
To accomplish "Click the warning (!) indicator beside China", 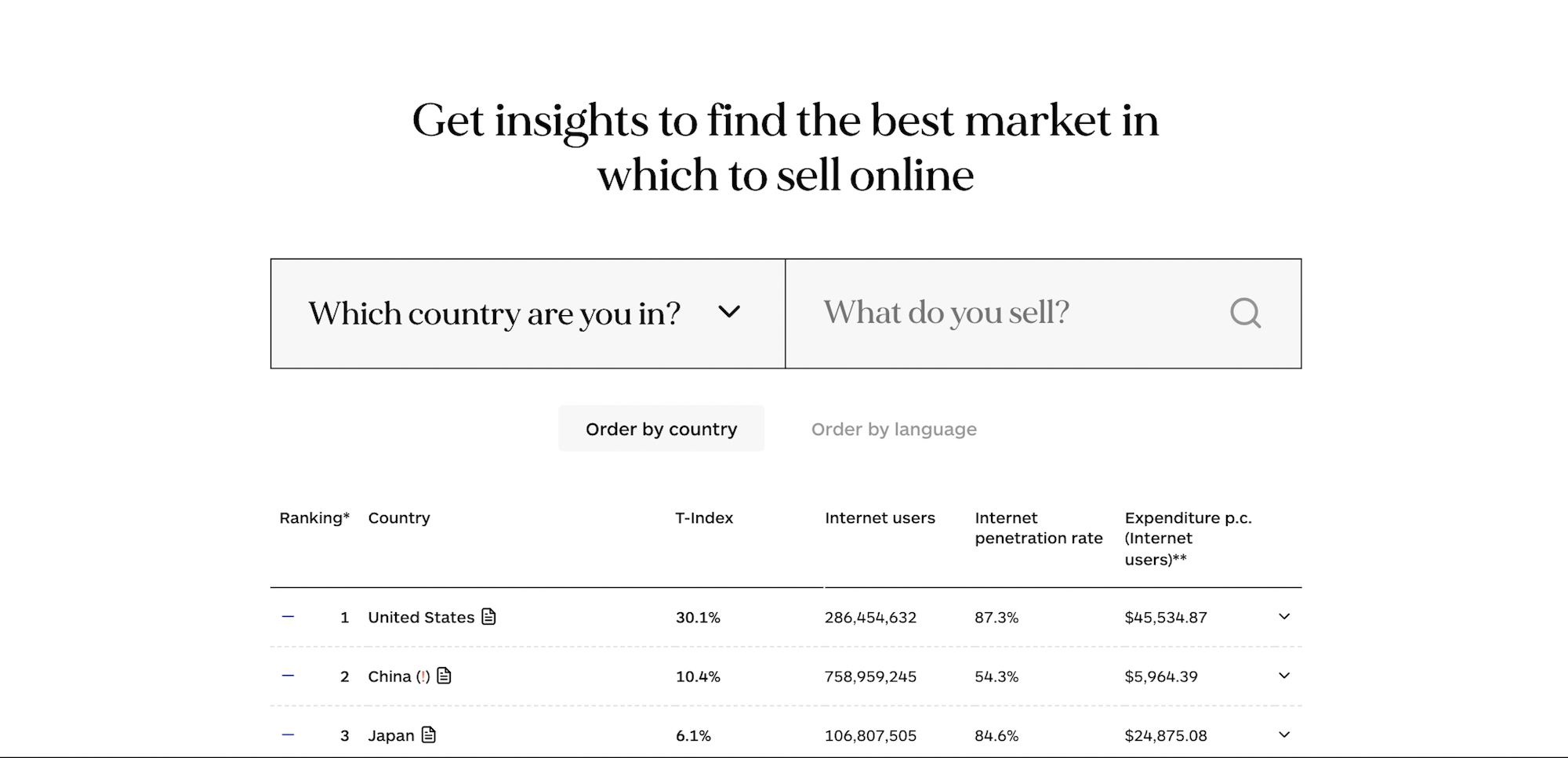I will (423, 675).
